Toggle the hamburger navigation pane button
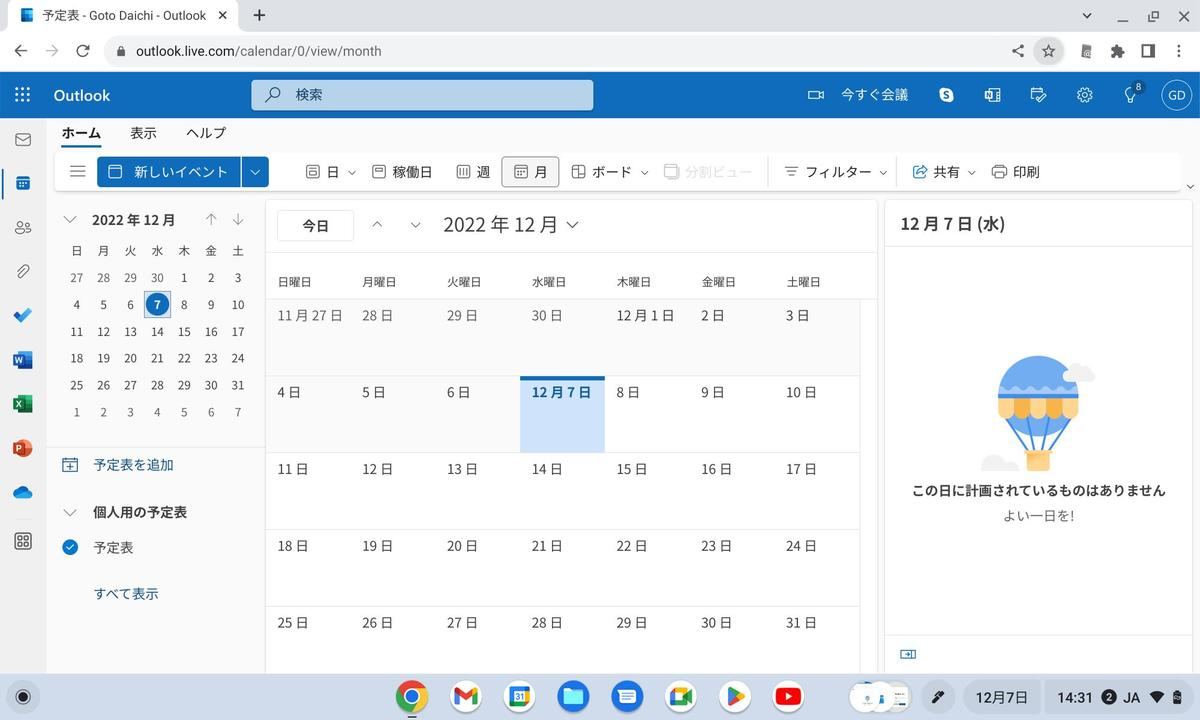1200x720 pixels. [77, 171]
